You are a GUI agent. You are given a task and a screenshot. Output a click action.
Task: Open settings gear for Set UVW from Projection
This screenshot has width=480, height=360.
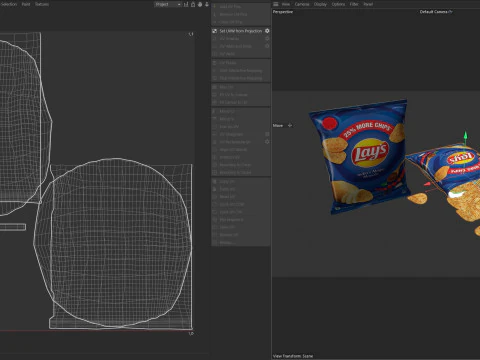pyautogui.click(x=267, y=31)
